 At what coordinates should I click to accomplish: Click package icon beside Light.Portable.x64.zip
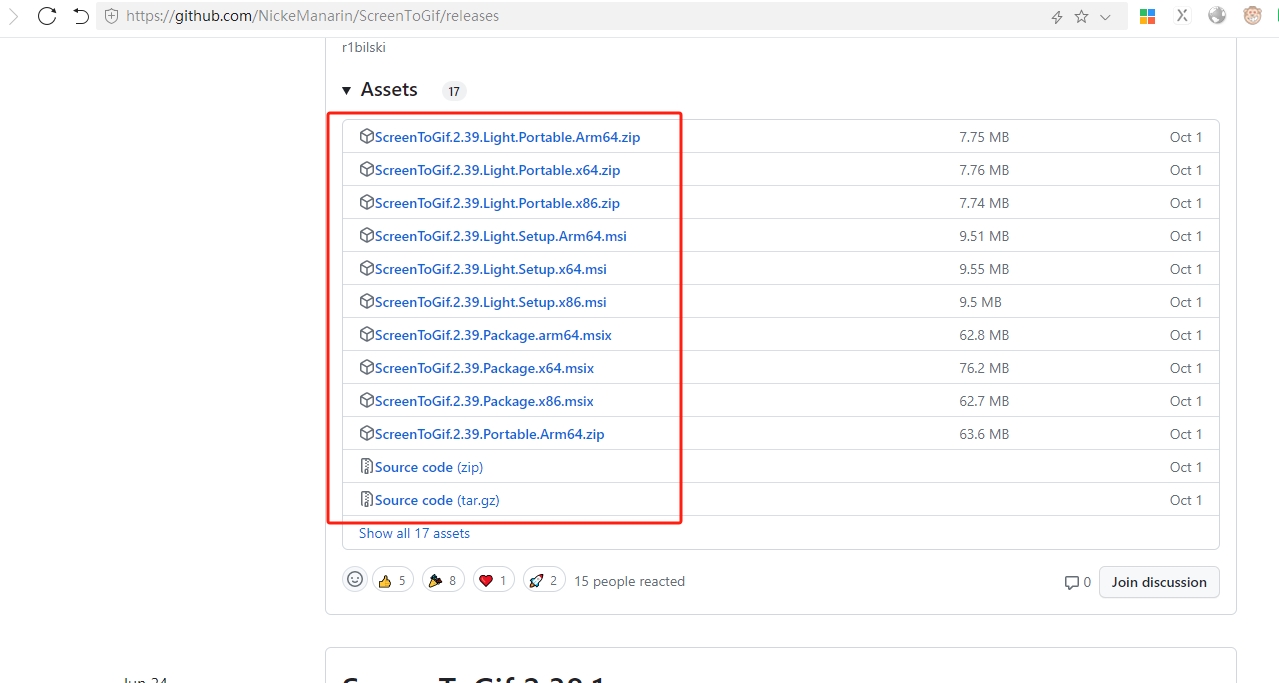(366, 170)
